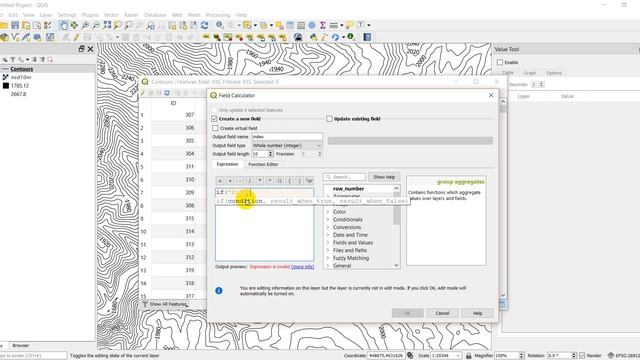Click the Add Vector Layer icon
The image size is (640, 360).
point(16,38)
